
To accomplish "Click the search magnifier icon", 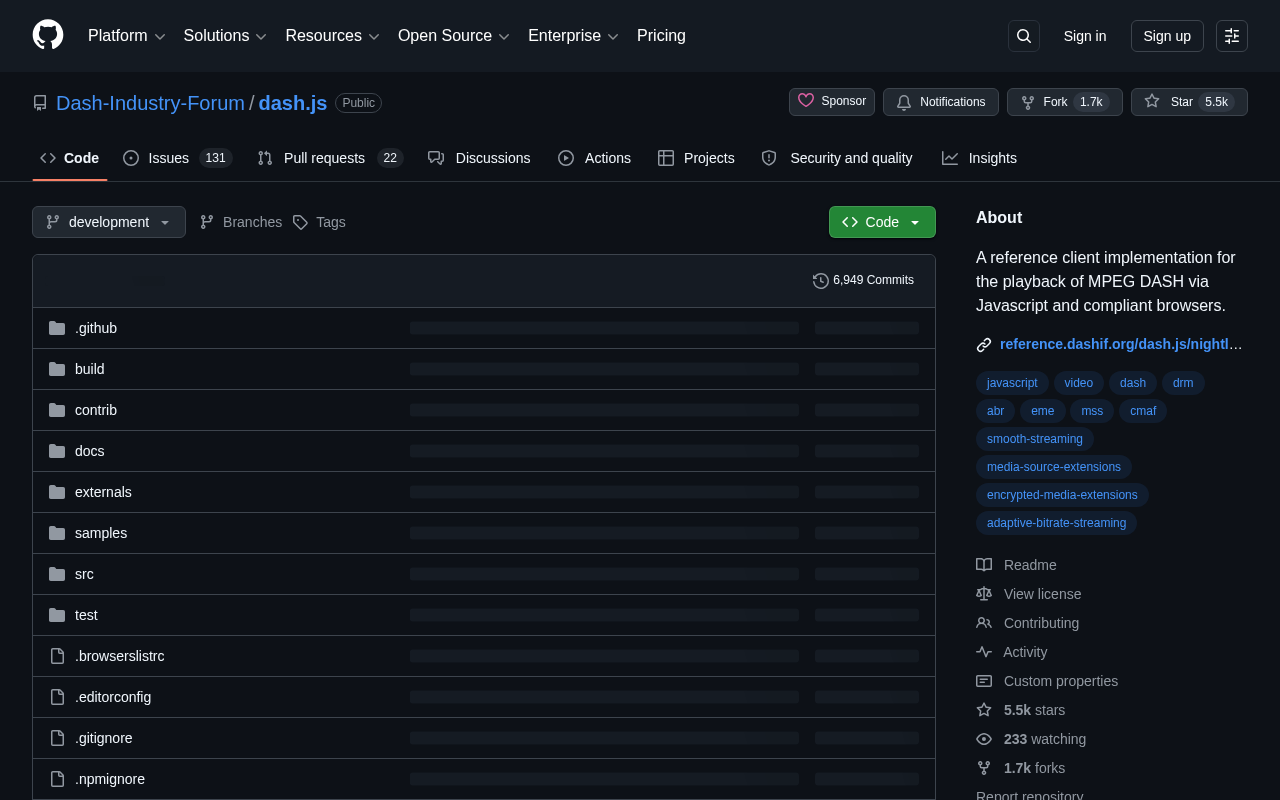I will pos(1024,36).
